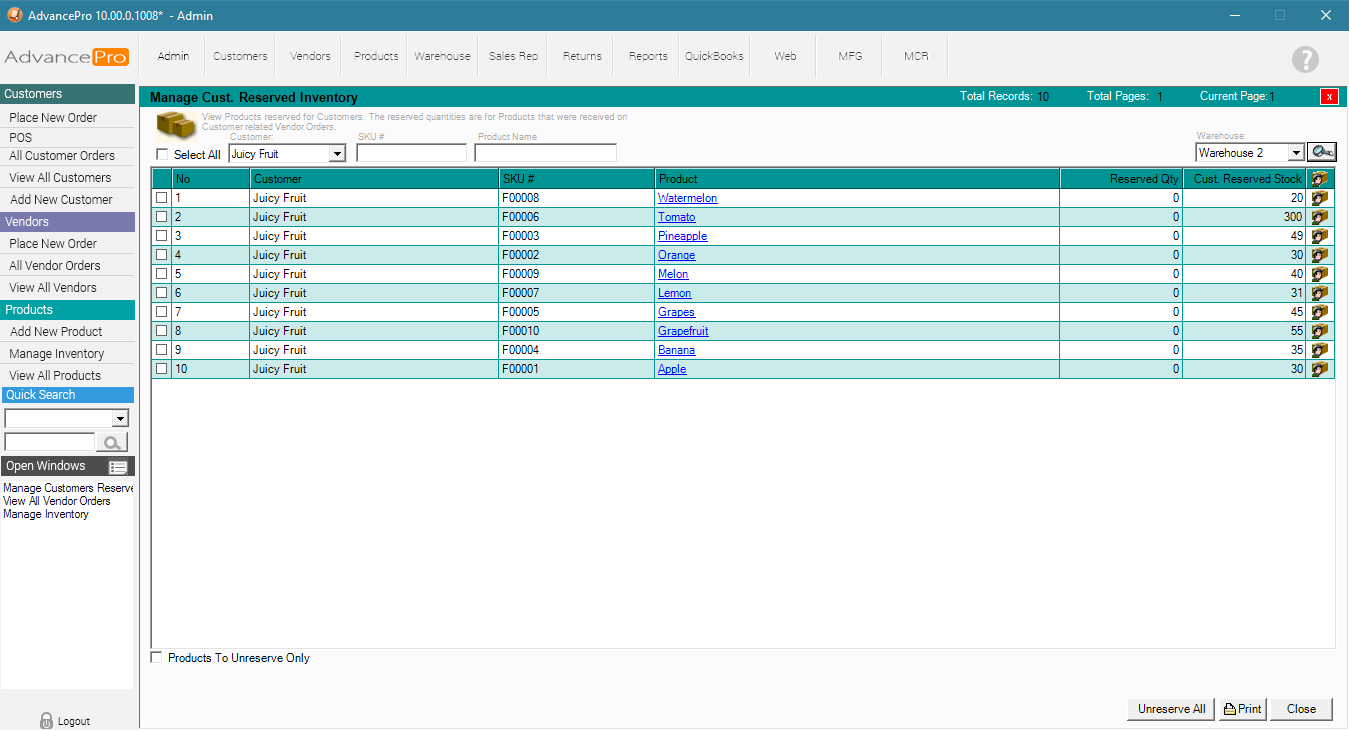The height and width of the screenshot is (730, 1349).
Task: Click the unreserve box icon in Grapefruit row
Action: point(1320,331)
